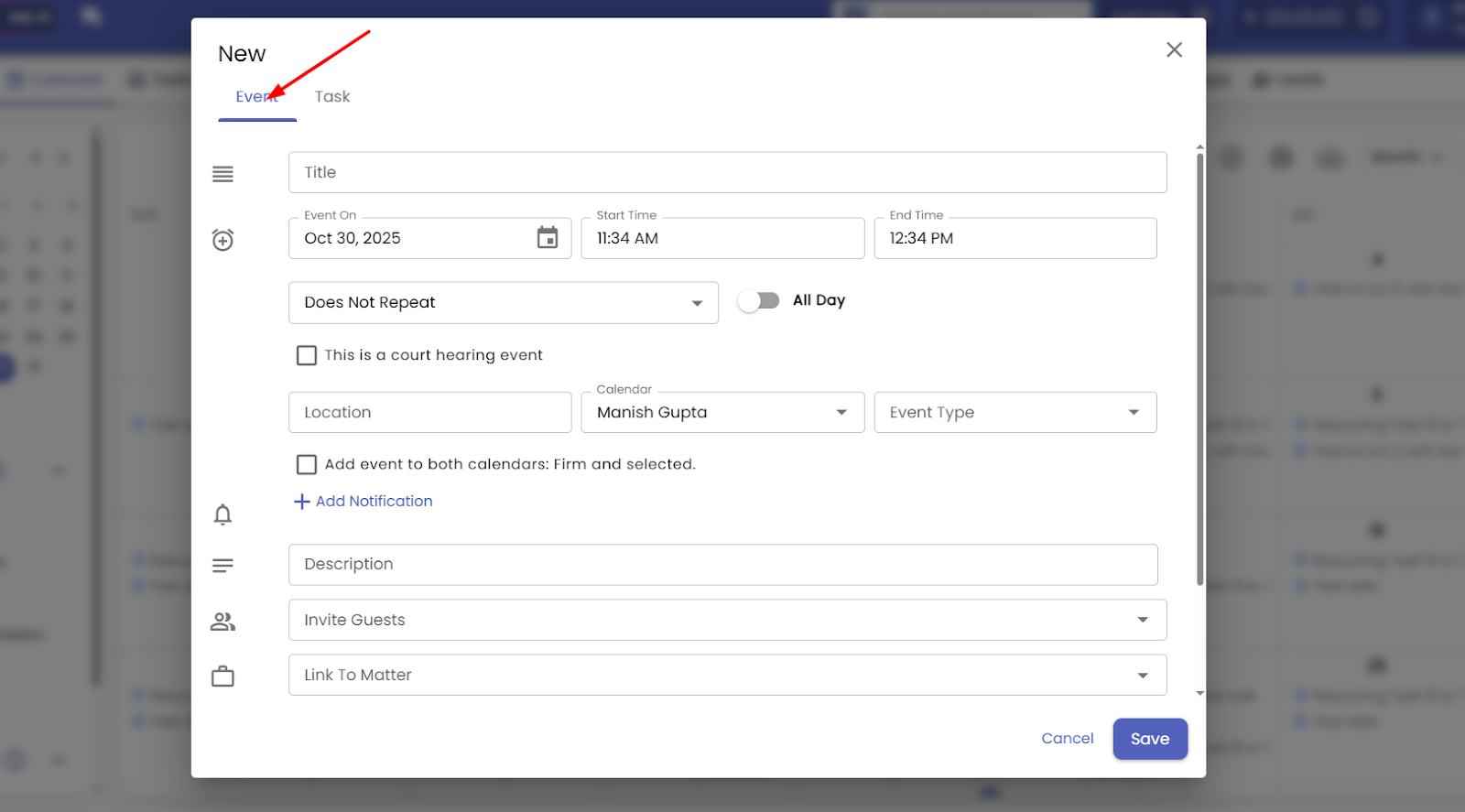The image size is (1465, 812).
Task: Toggle the All Day switch
Action: click(759, 300)
